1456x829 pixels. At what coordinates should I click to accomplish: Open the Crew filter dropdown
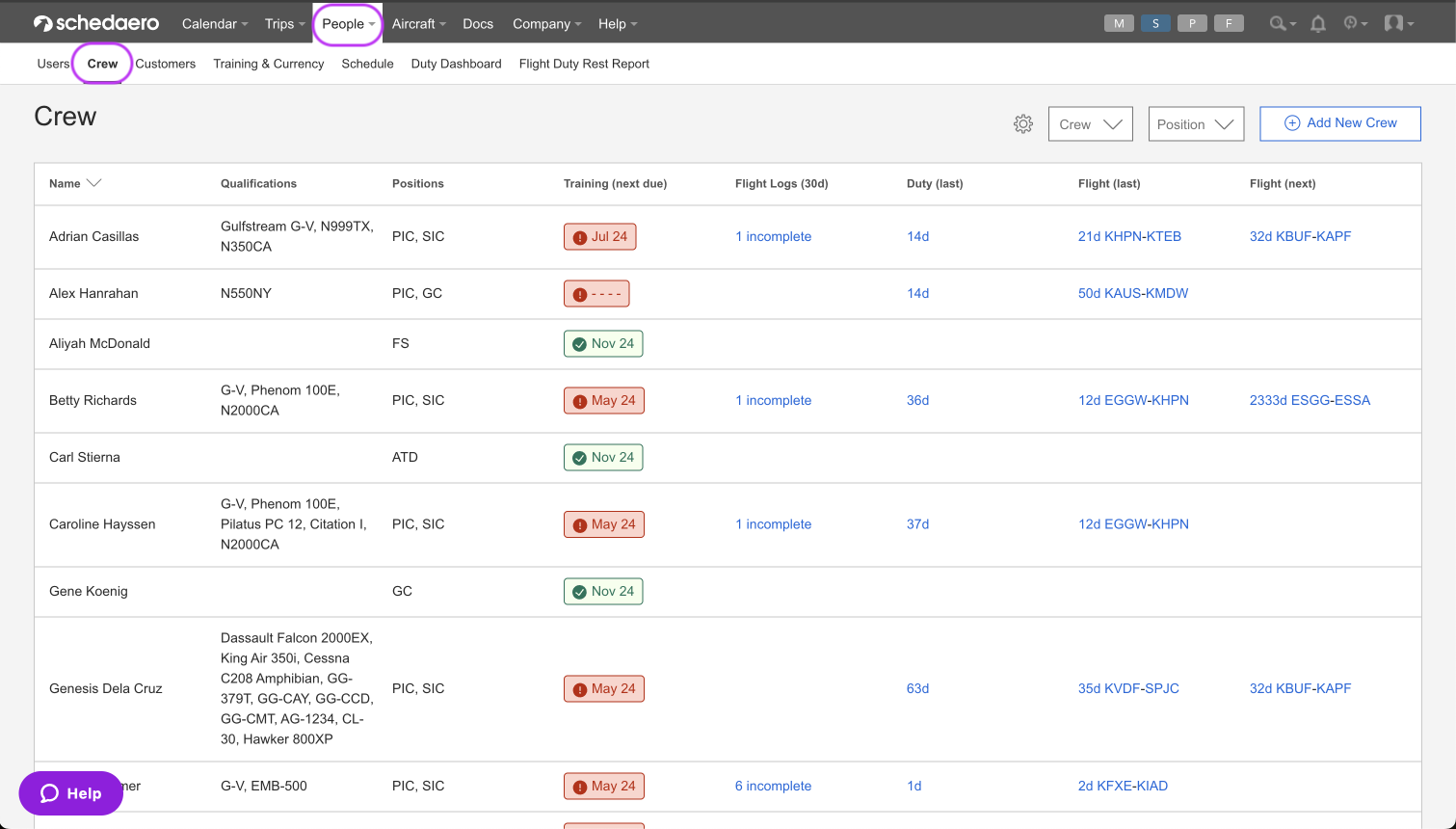pos(1091,124)
